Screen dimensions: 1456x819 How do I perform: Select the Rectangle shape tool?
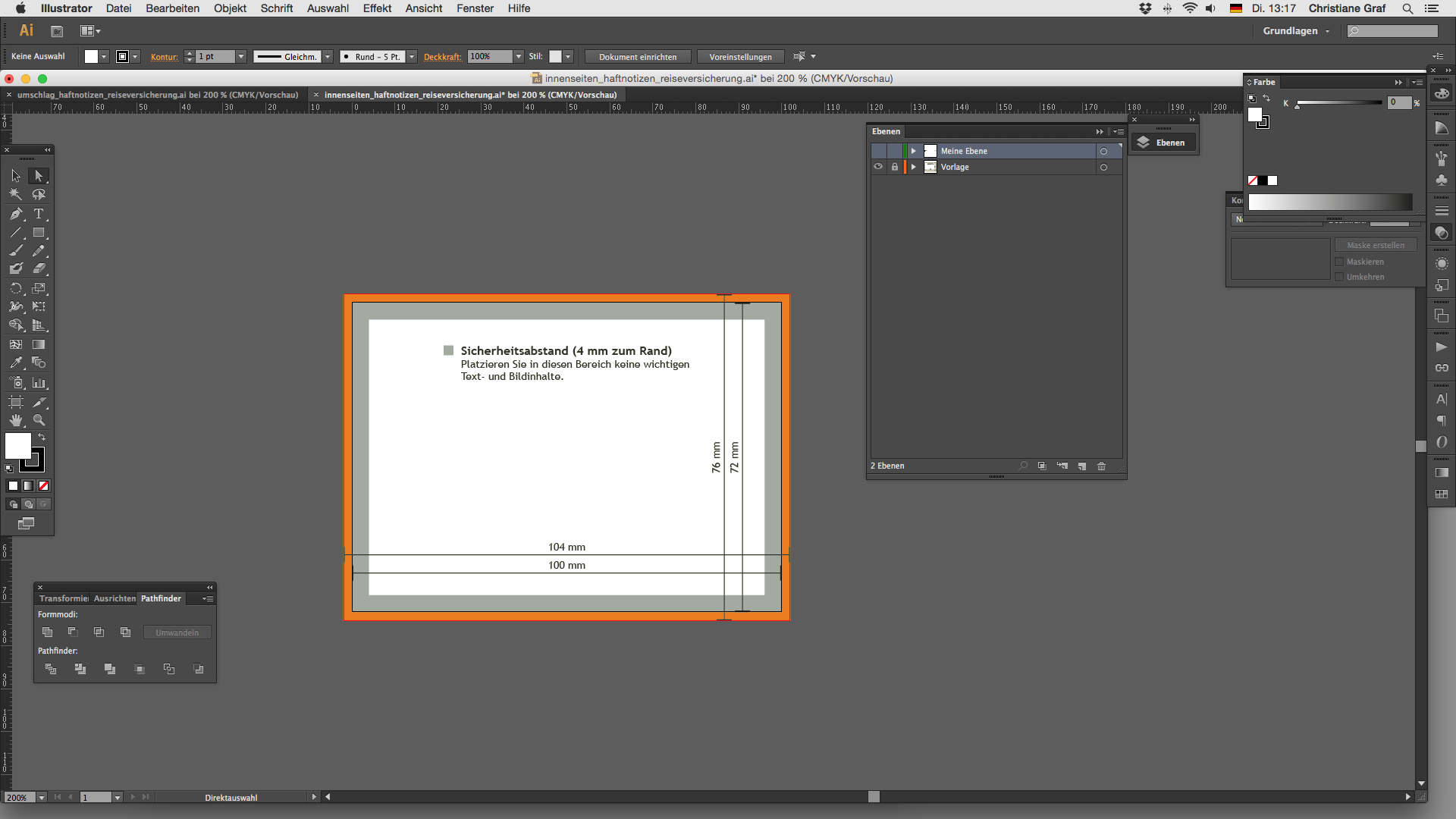[39, 233]
